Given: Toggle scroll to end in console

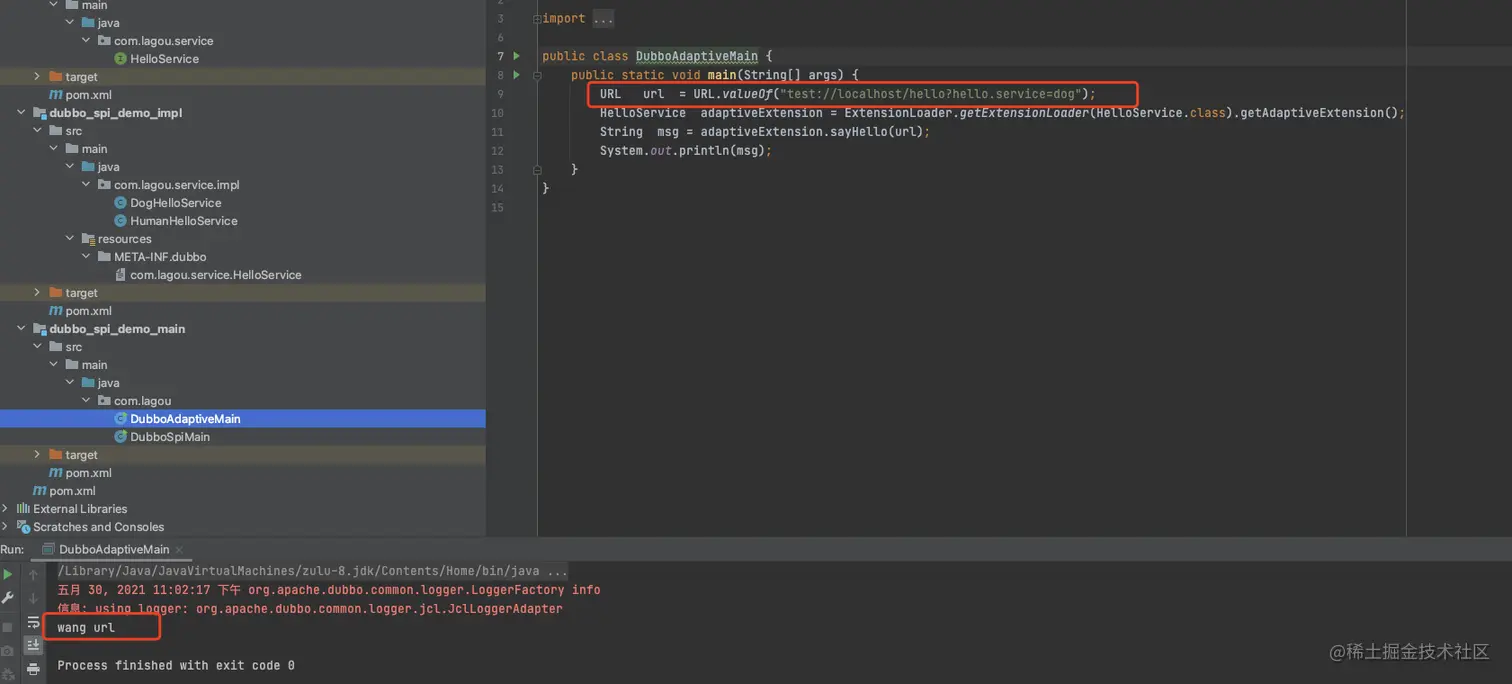Looking at the screenshot, I should pos(33,646).
